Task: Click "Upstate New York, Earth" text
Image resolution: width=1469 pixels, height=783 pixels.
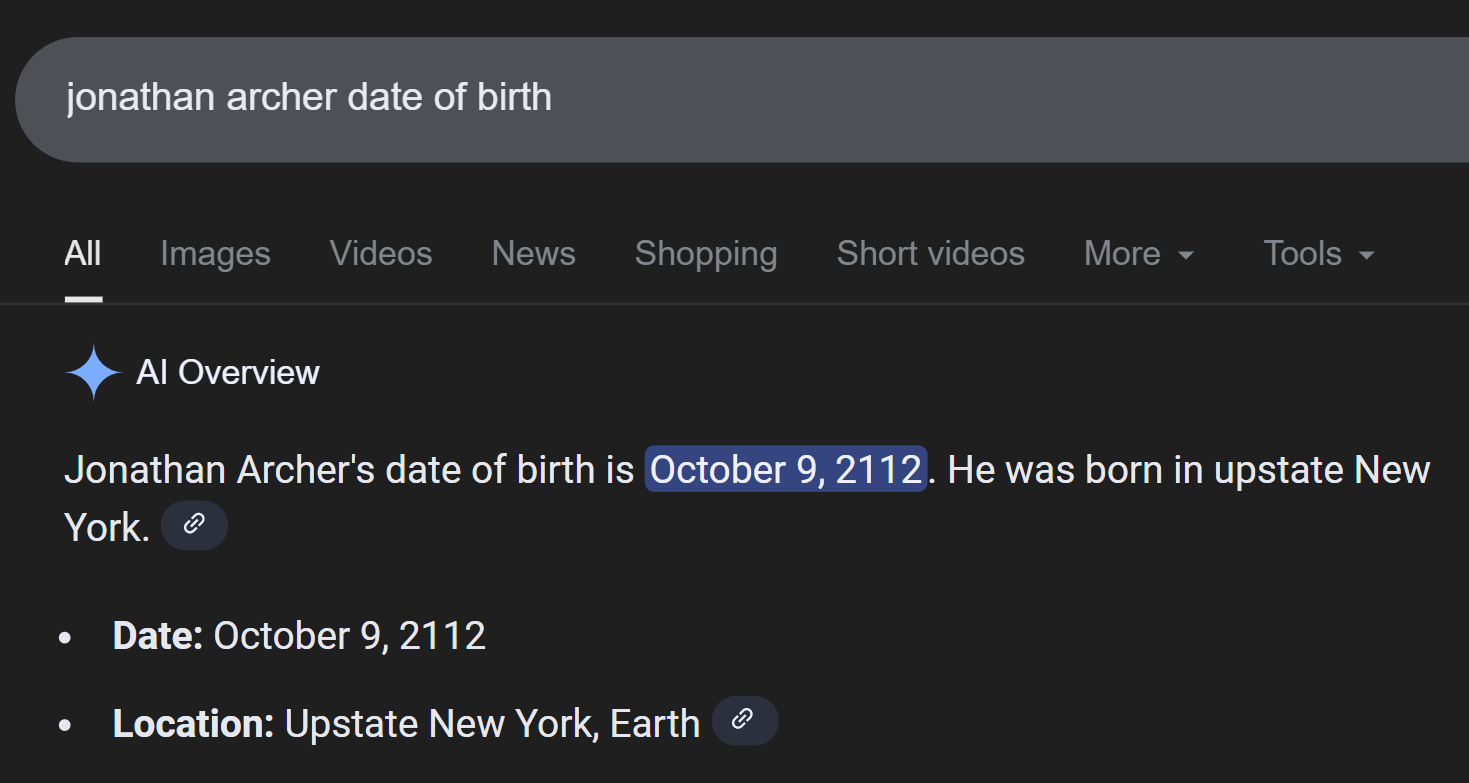Action: 492,724
